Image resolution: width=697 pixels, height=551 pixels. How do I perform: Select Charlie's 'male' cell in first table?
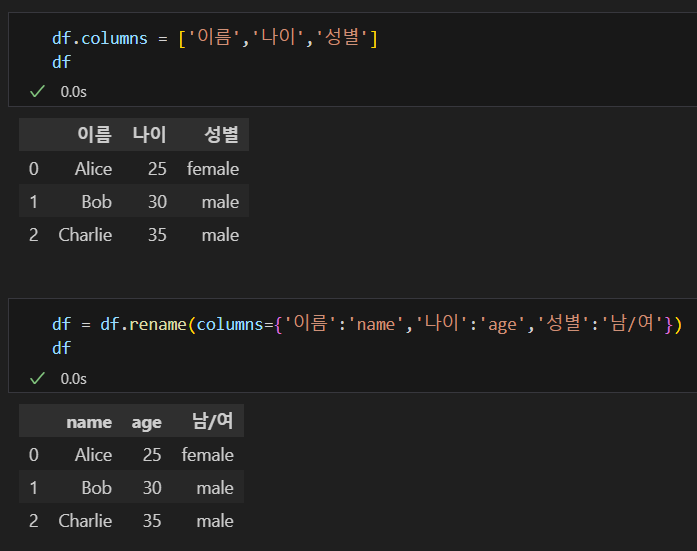(x=220, y=235)
